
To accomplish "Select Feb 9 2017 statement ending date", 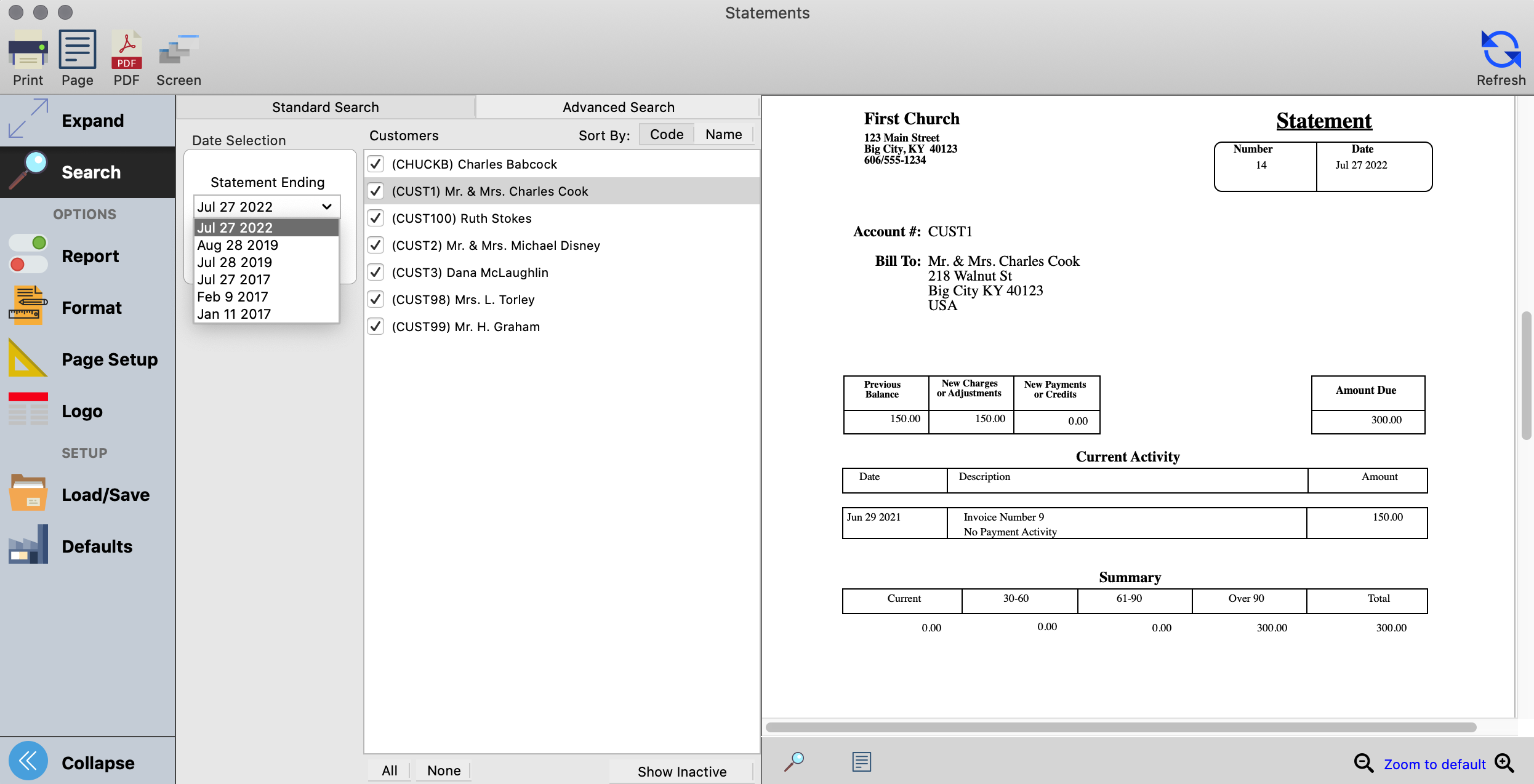I will tap(233, 297).
